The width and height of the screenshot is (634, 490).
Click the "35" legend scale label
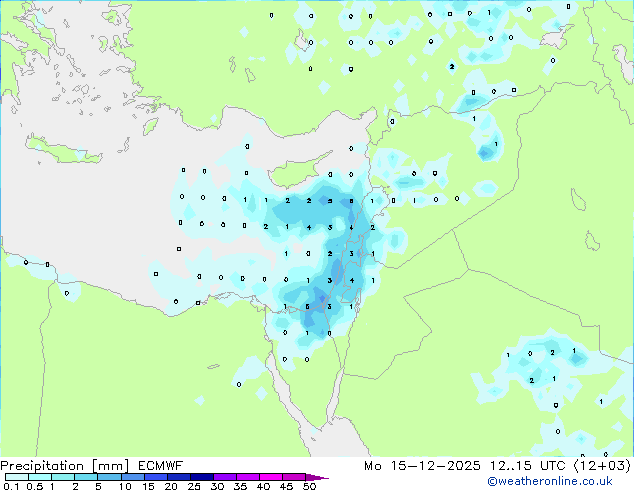click(x=240, y=486)
